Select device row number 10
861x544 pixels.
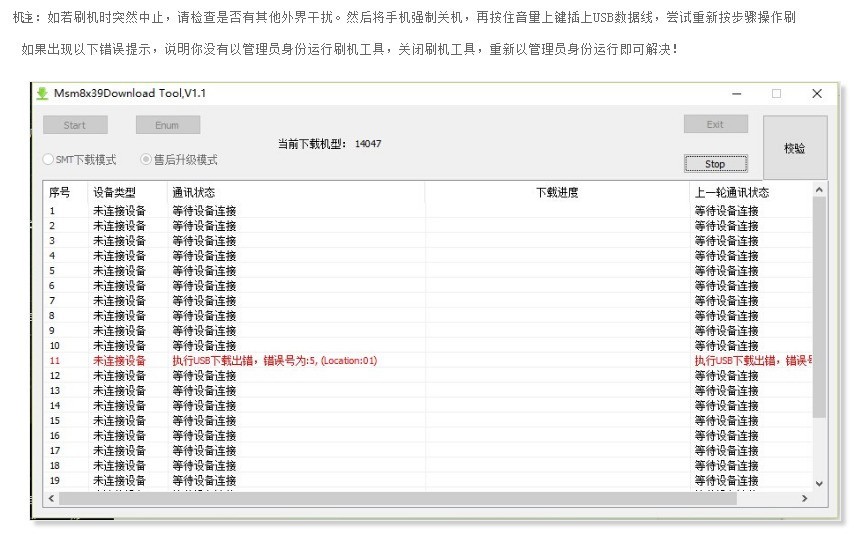428,346
